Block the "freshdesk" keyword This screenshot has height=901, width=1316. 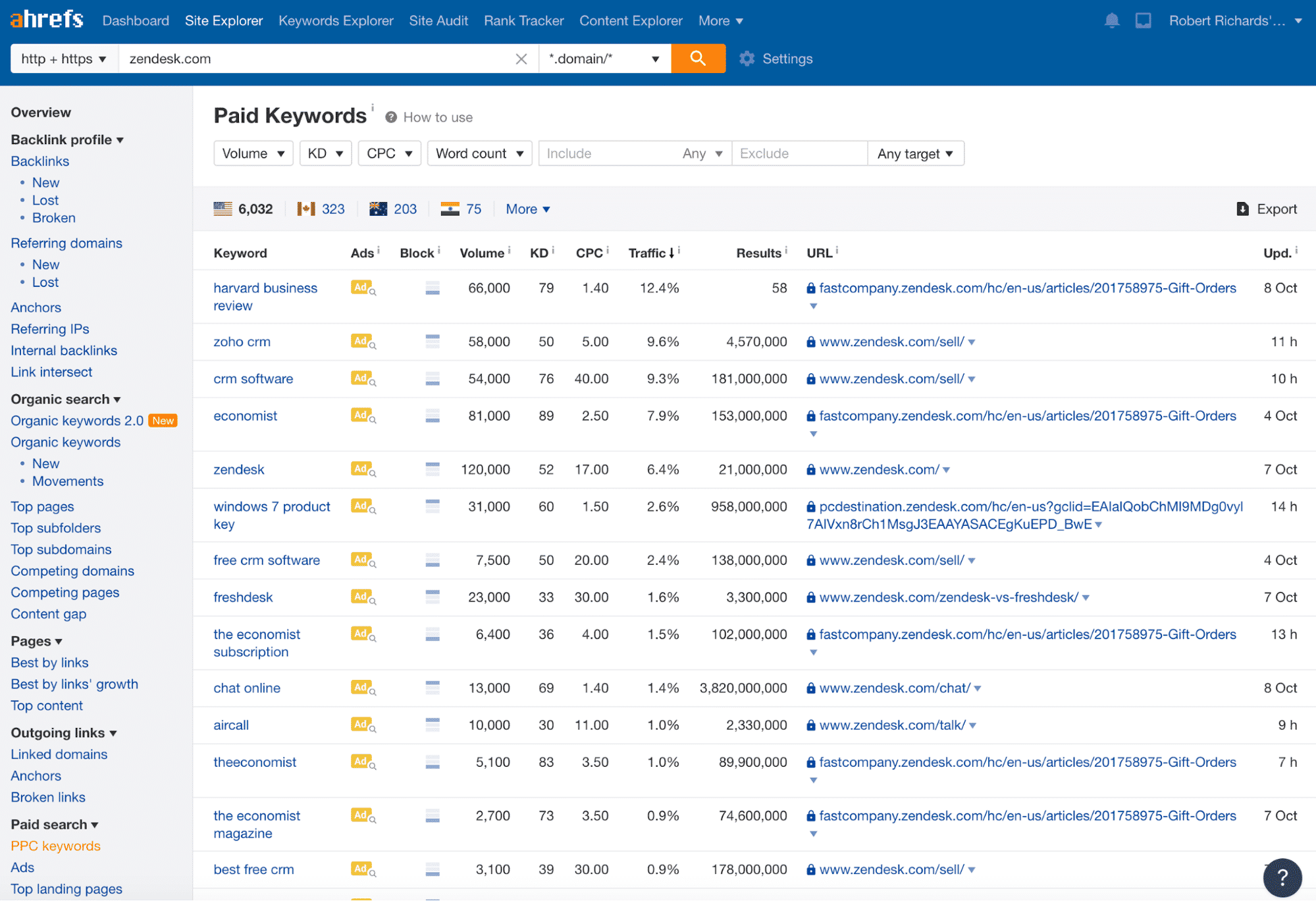[x=433, y=597]
